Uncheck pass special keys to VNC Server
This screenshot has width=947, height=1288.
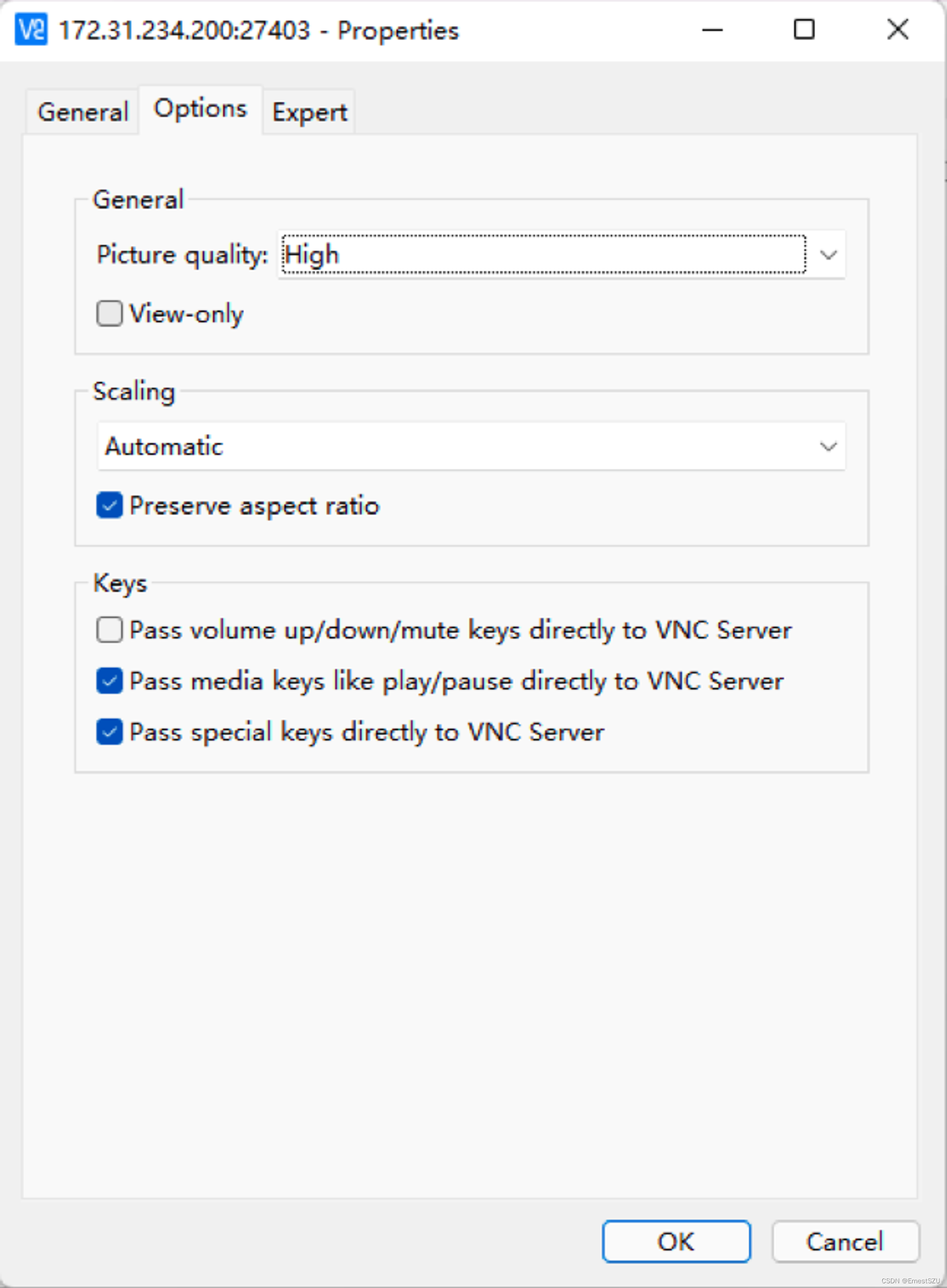[x=109, y=732]
